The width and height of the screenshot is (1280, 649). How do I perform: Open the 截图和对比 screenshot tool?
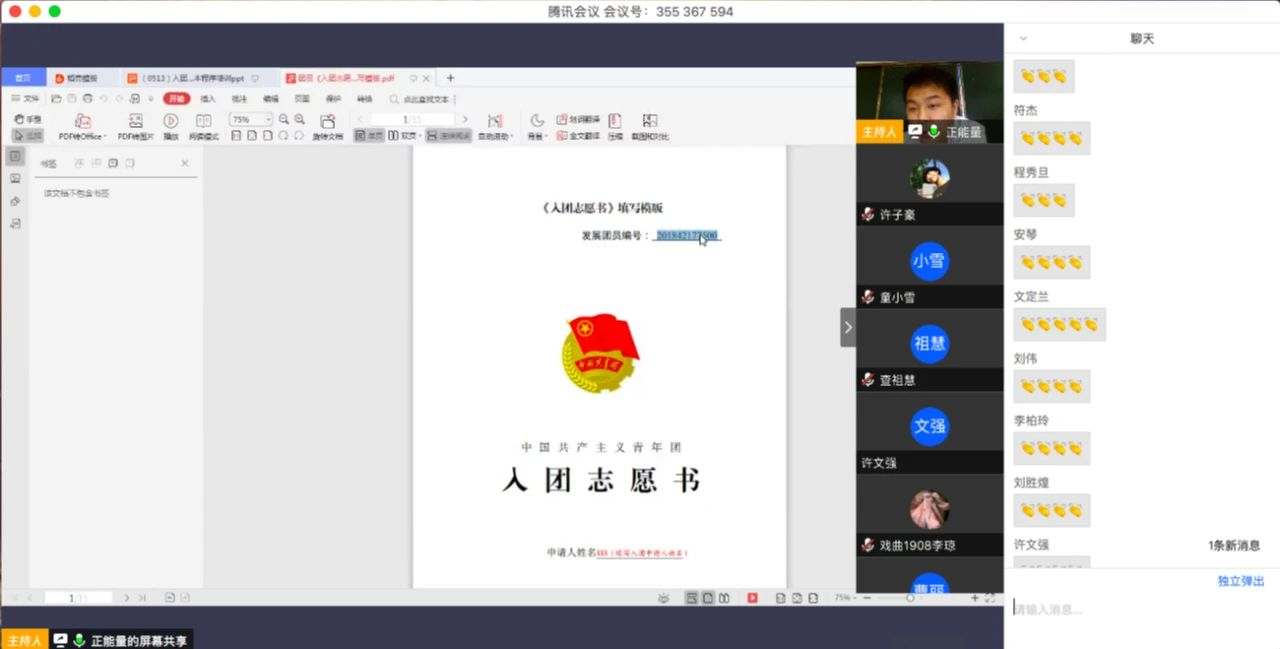click(x=650, y=127)
